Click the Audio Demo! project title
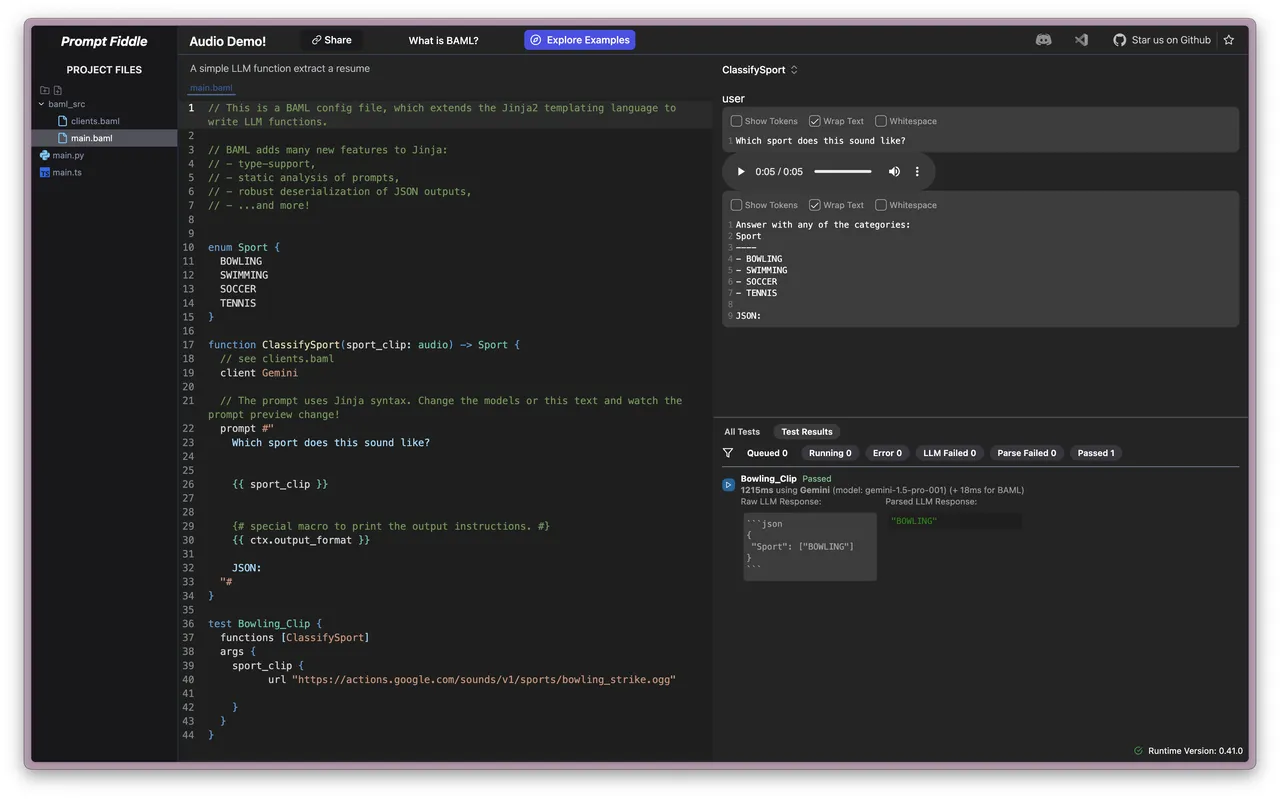 228,42
